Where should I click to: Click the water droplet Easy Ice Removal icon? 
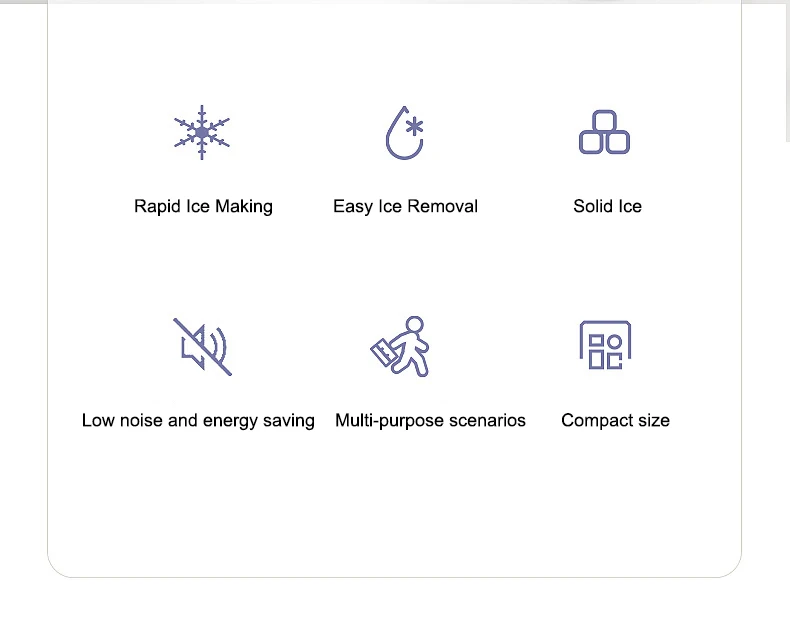click(404, 133)
